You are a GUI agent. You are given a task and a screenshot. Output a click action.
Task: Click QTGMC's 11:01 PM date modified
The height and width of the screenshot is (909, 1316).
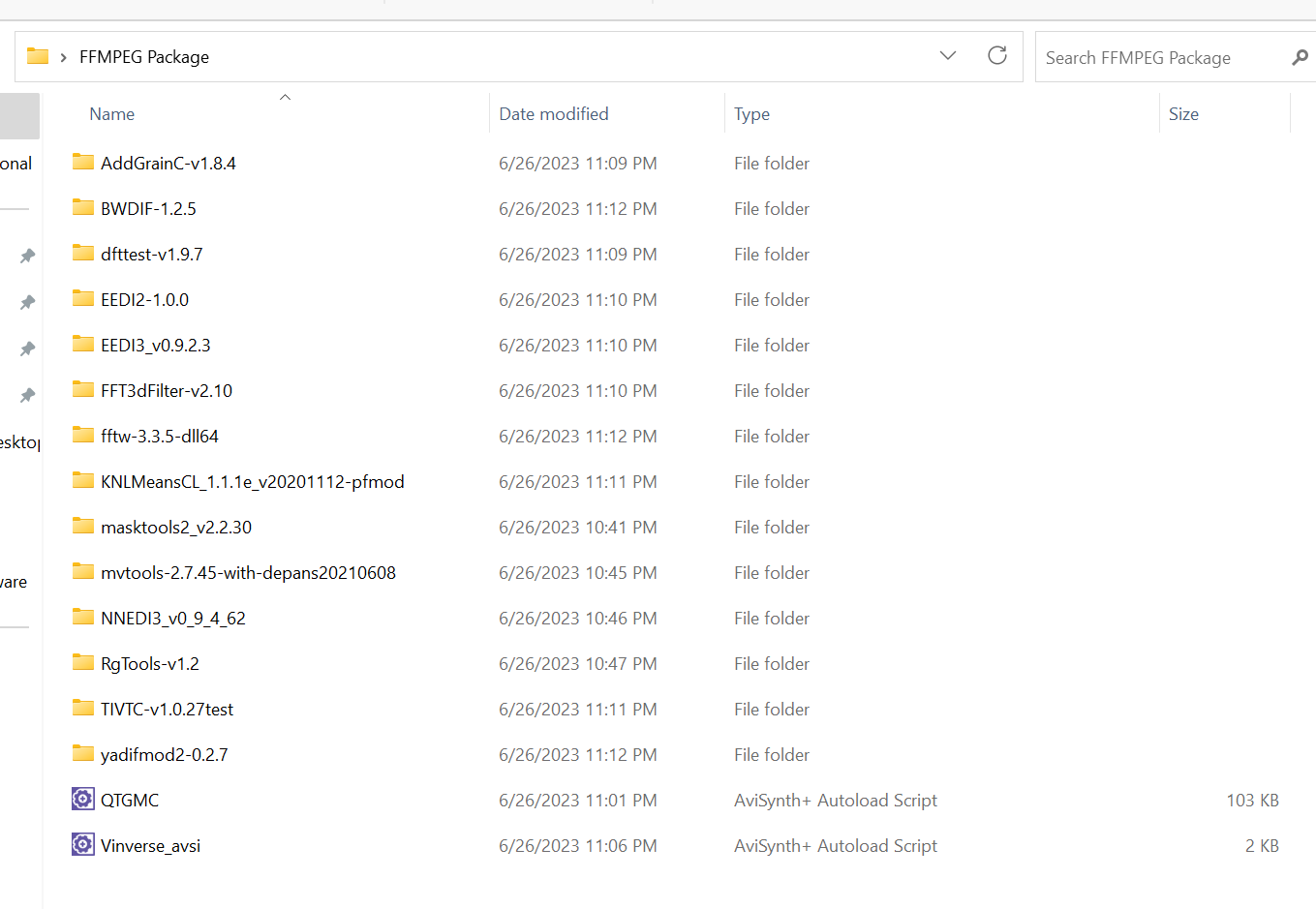click(x=578, y=801)
